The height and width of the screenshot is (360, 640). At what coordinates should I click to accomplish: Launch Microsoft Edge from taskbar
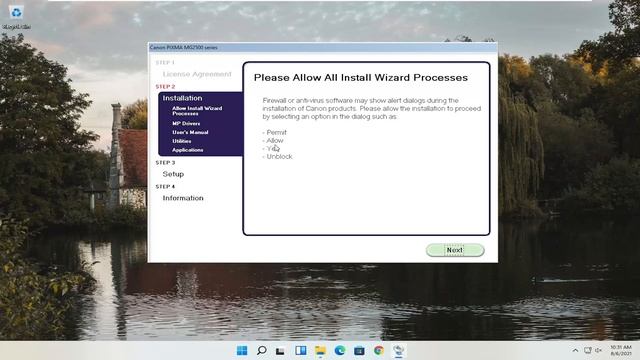tap(340, 351)
